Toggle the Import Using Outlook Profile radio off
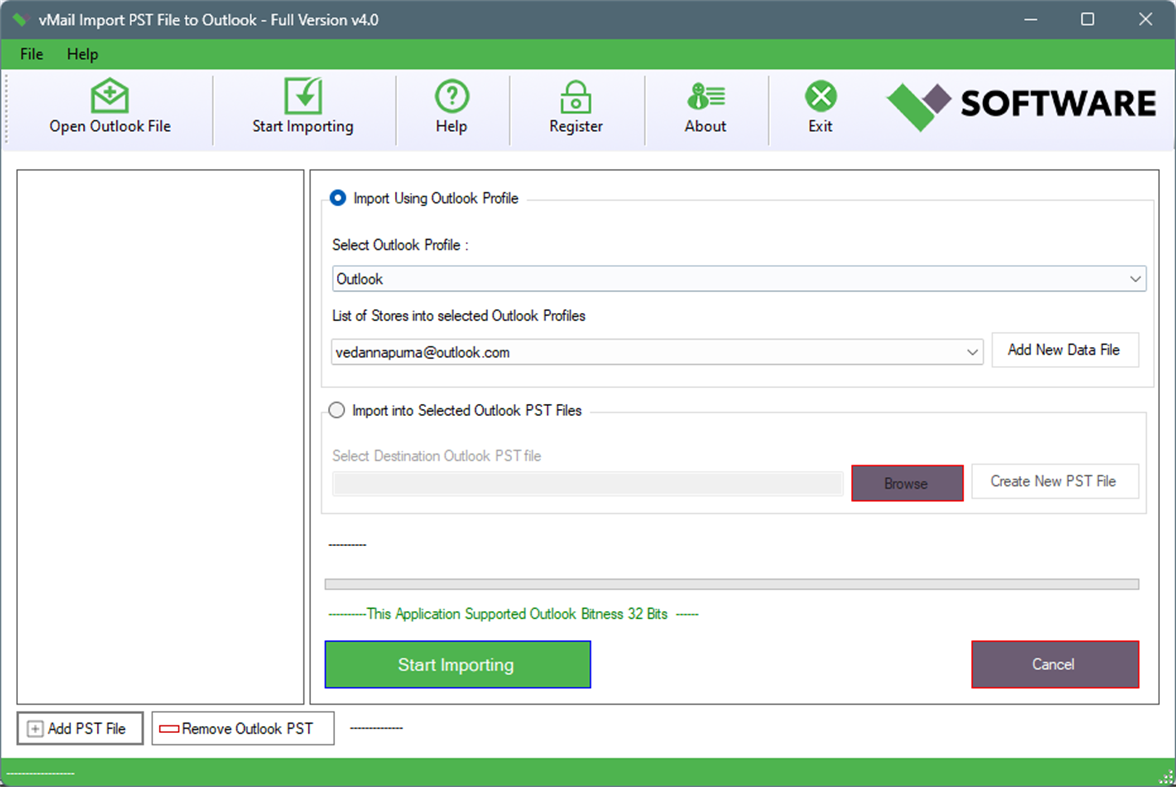This screenshot has height=787, width=1176. [x=337, y=198]
